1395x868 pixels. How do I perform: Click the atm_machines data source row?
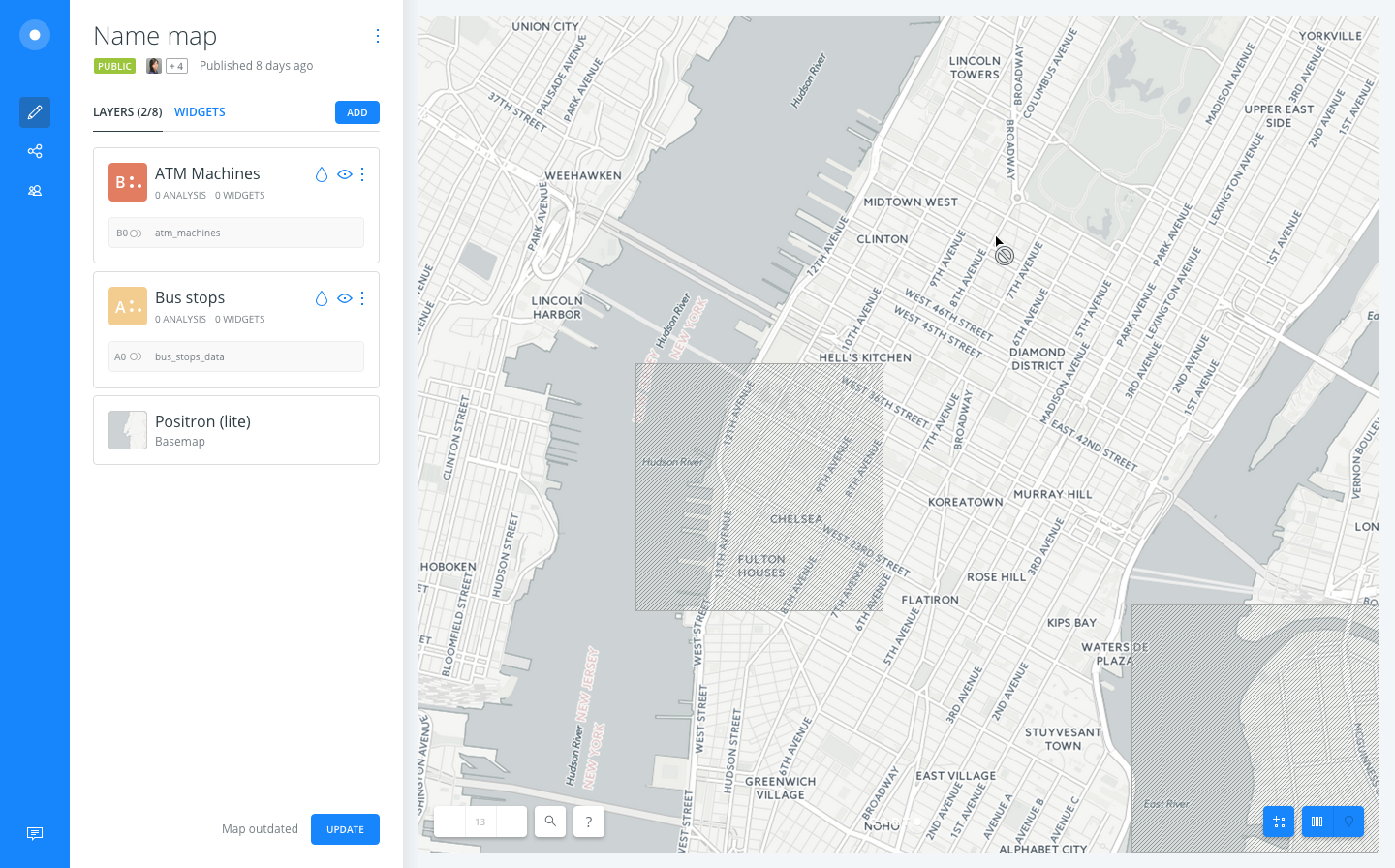click(236, 232)
